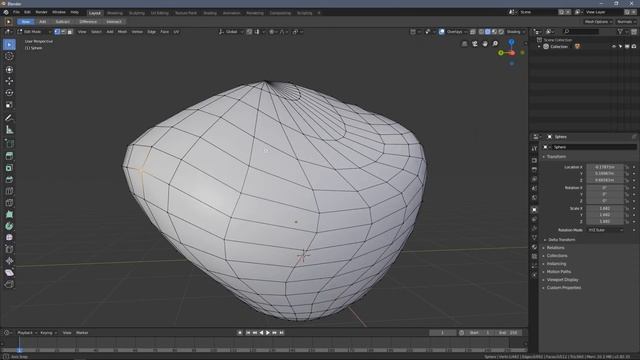Viewport: 640px width, 360px height.
Task: Open Global transform orientation dropdown
Action: 231,32
